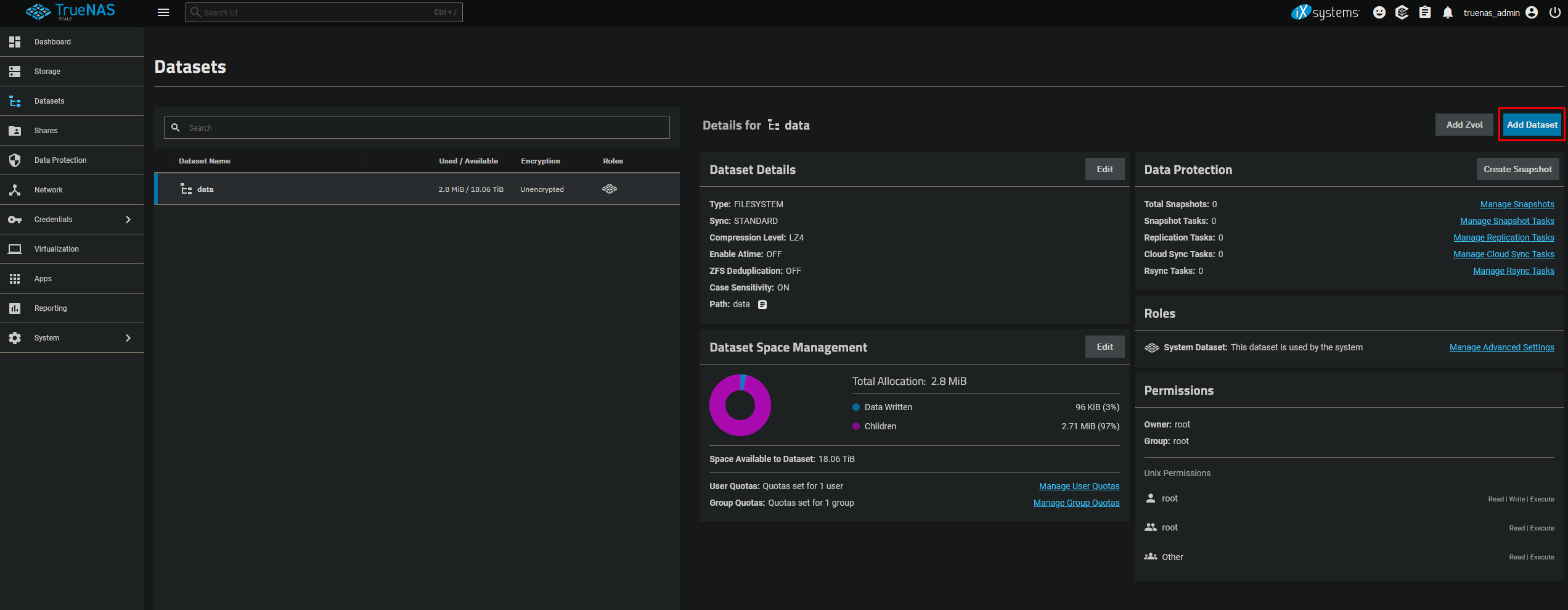
Task: Focus the datasets Search field
Action: pos(425,128)
